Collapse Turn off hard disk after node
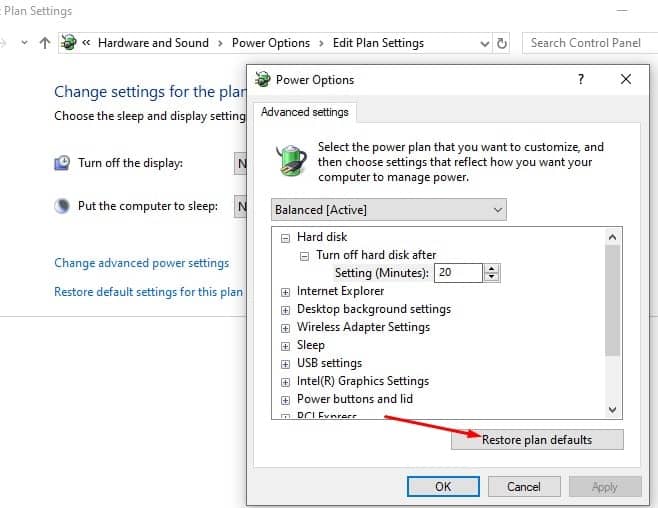This screenshot has height=508, width=658. point(305,256)
